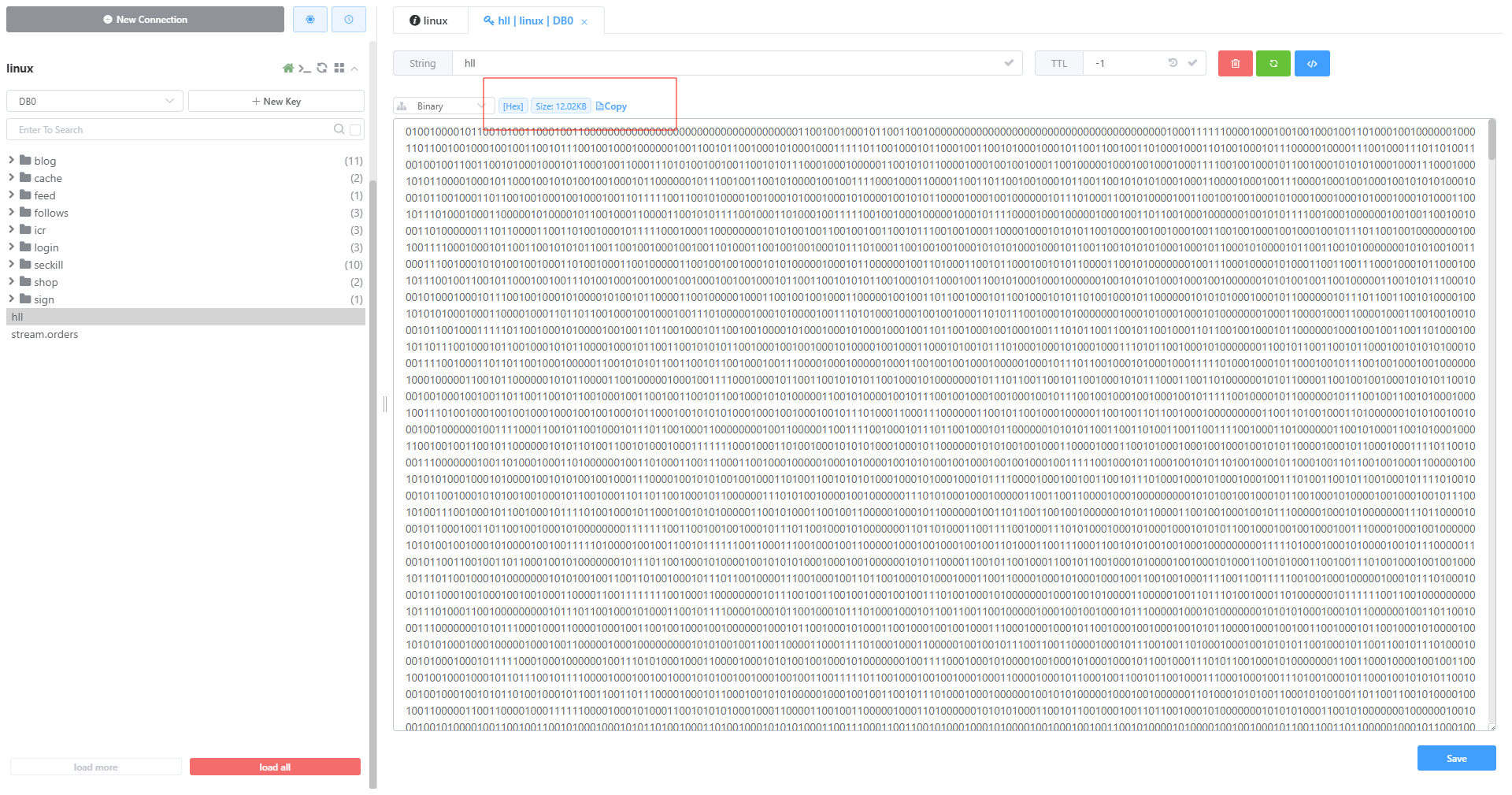Open the Redis console terminal icon
Screen dimensions: 1512x795
tap(305, 69)
